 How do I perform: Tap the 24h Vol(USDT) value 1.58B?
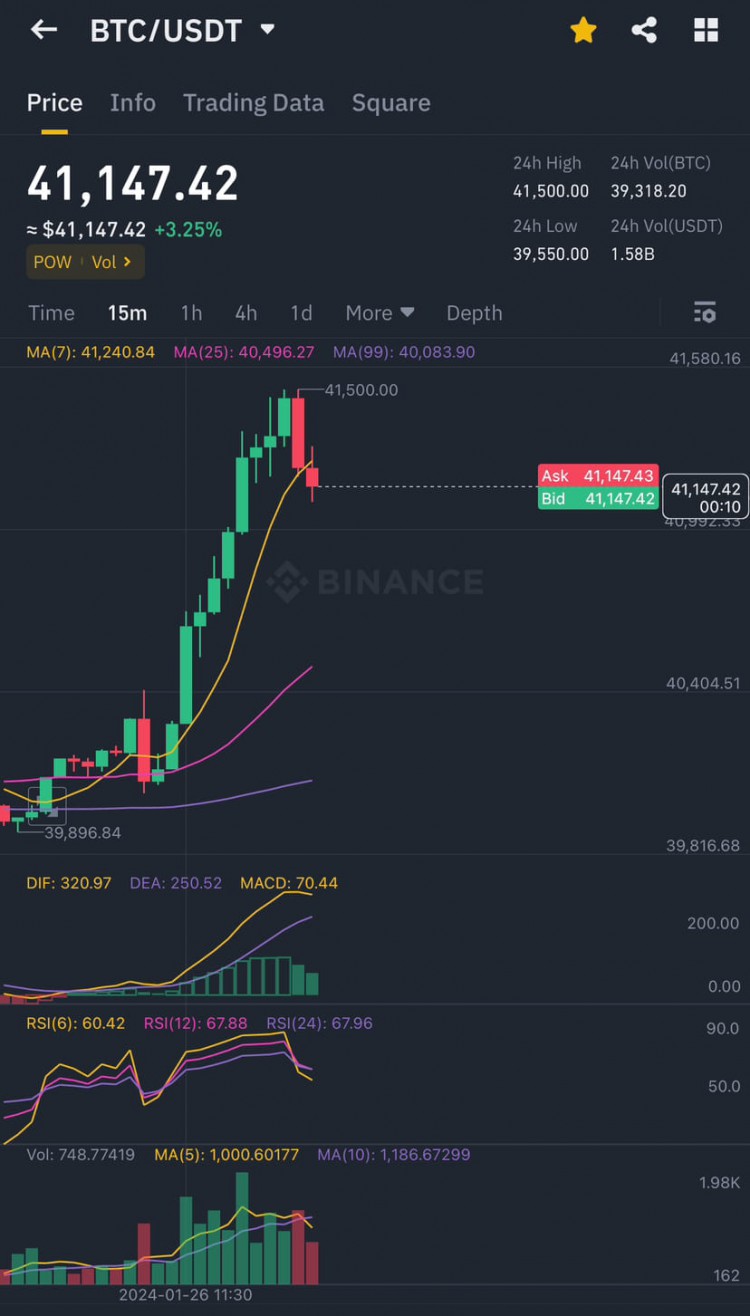click(633, 254)
